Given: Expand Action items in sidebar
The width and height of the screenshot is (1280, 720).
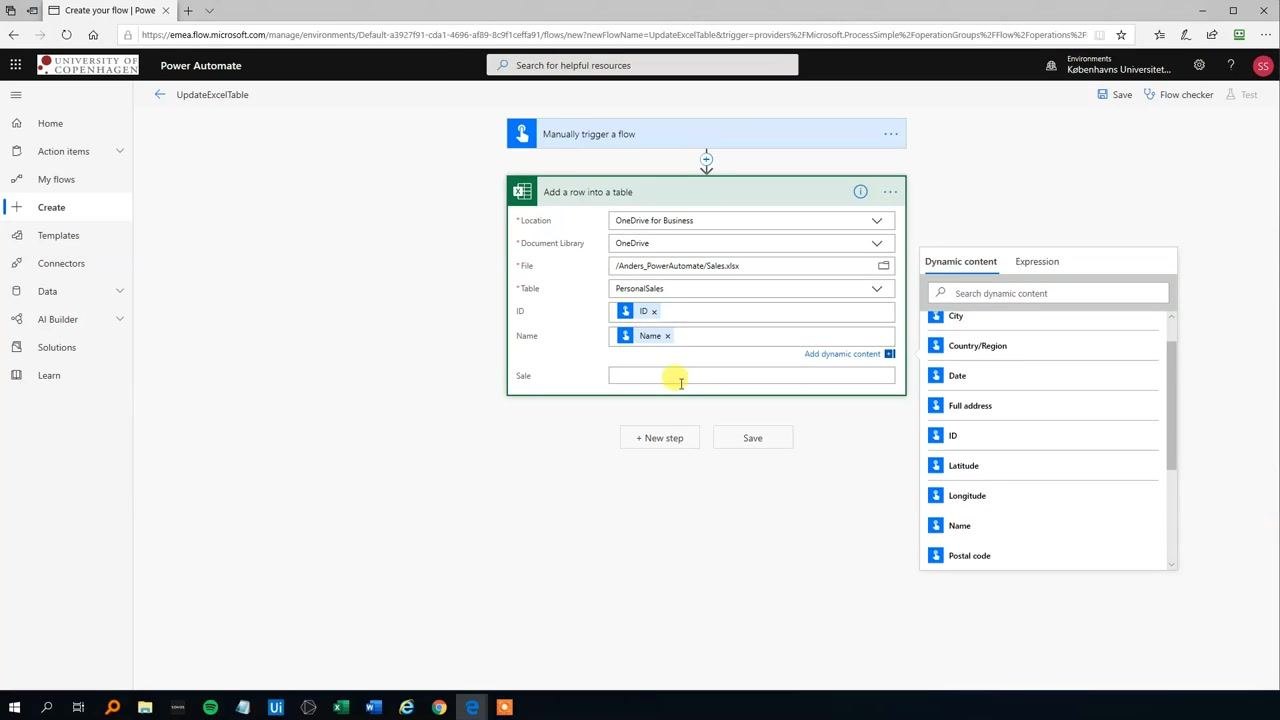Looking at the screenshot, I should click(x=120, y=151).
